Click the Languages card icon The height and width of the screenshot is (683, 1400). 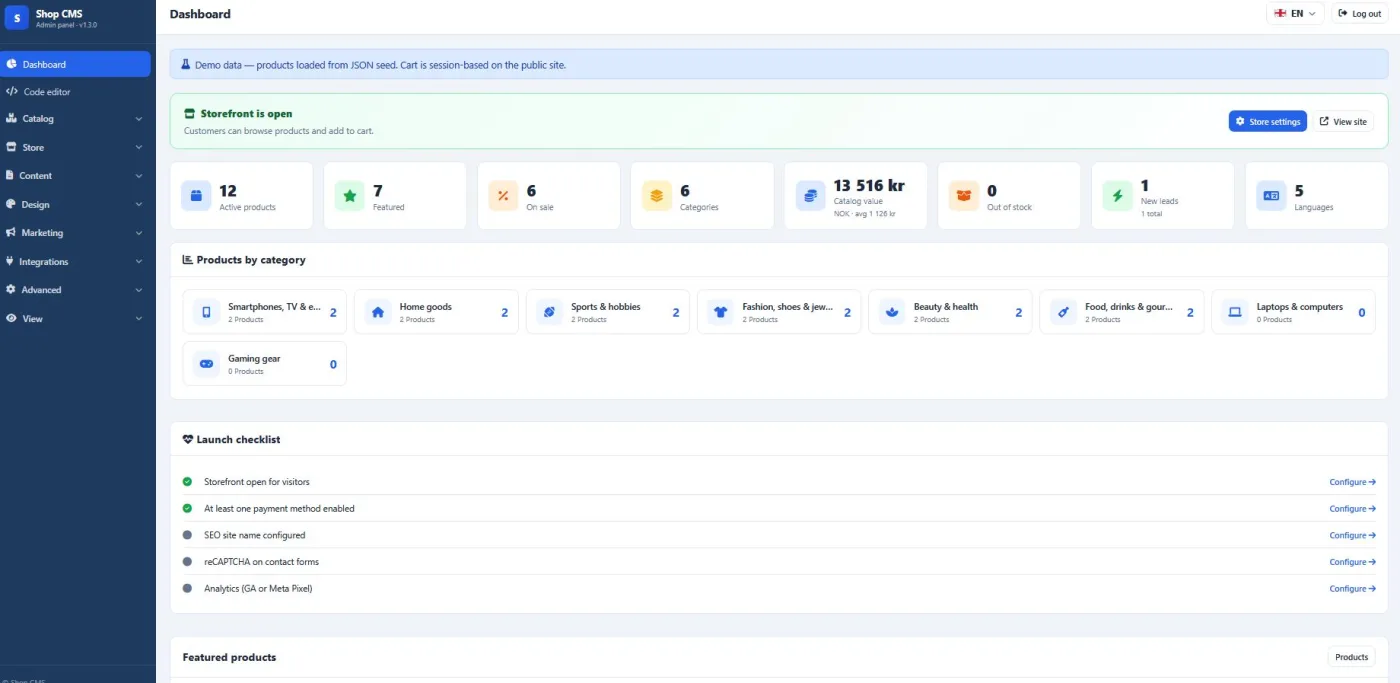point(1271,196)
